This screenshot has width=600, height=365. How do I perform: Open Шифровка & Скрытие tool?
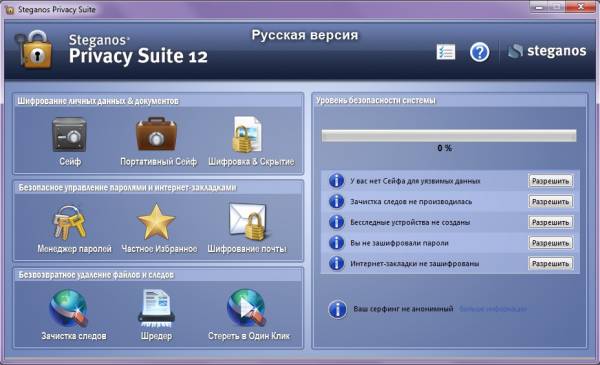(248, 134)
